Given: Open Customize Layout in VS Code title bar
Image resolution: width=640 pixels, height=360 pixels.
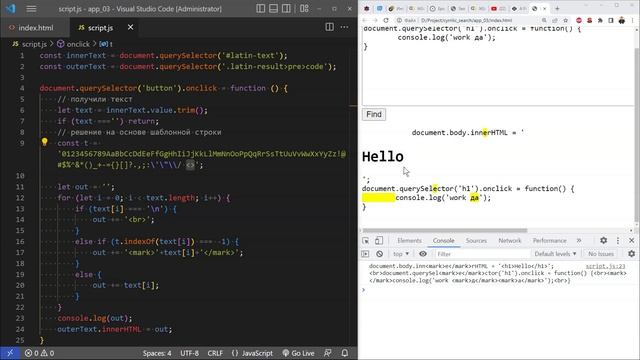Looking at the screenshot, I should click(304, 9).
